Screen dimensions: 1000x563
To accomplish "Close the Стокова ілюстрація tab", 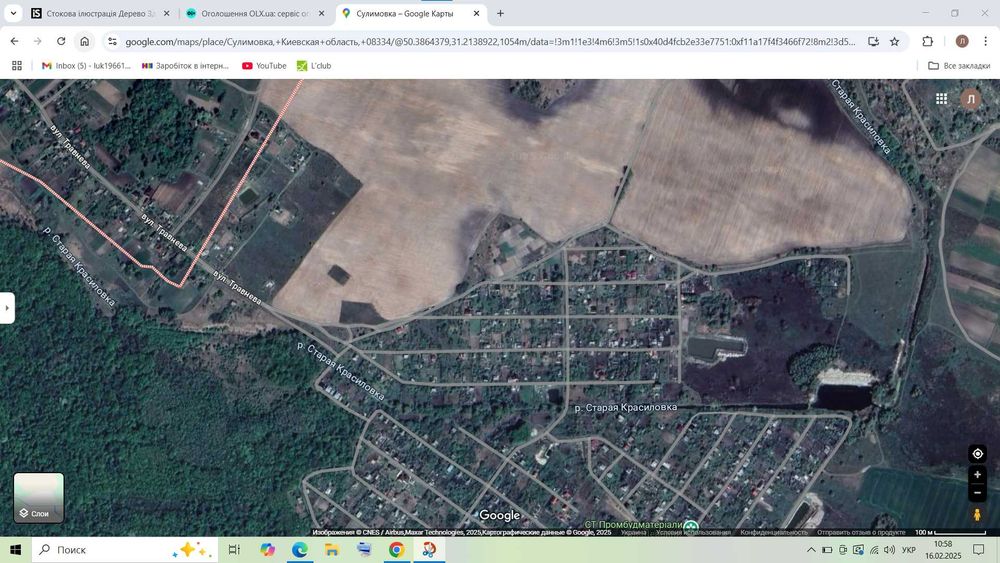I will point(166,13).
